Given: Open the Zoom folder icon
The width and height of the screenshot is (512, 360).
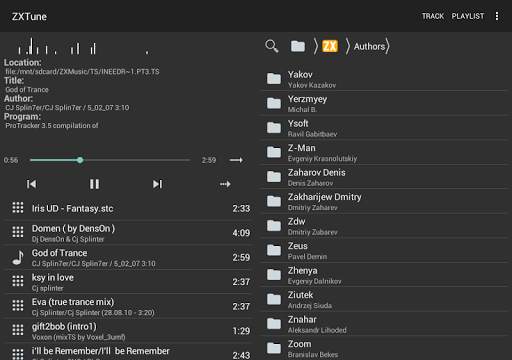Looking at the screenshot, I should click(x=274, y=348).
